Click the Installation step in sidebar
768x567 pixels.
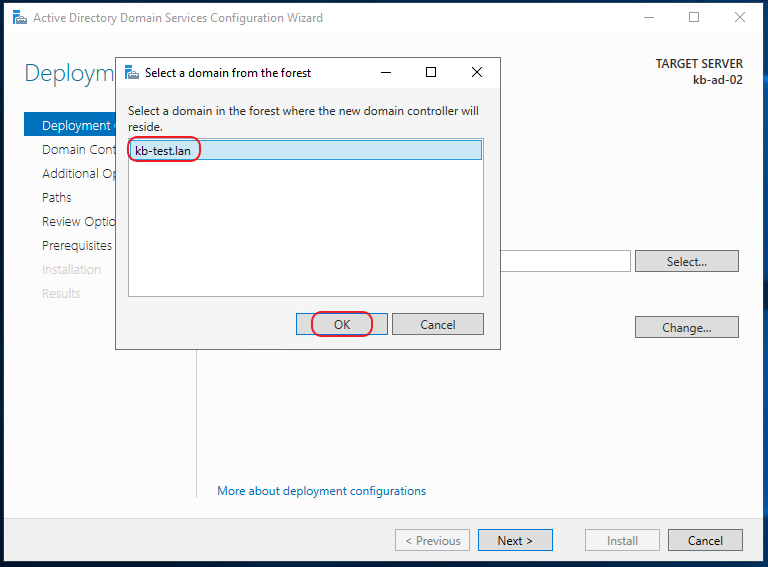72,269
